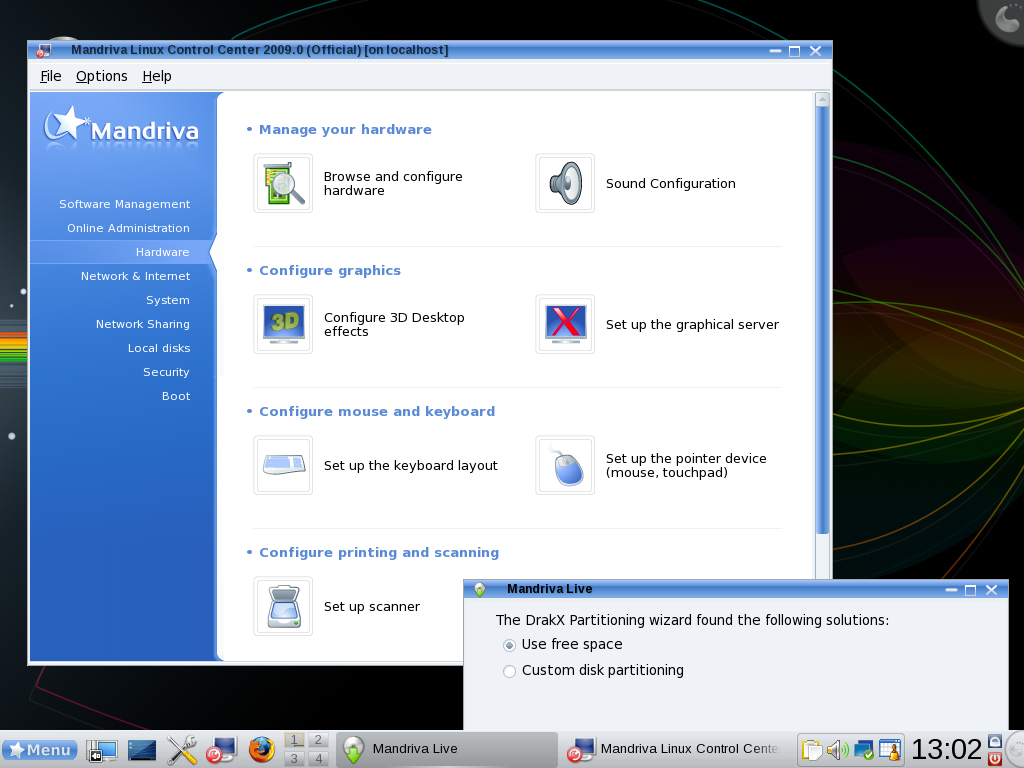This screenshot has height=768, width=1024.
Task: Open the clipboard tray icon
Action: pos(812,750)
